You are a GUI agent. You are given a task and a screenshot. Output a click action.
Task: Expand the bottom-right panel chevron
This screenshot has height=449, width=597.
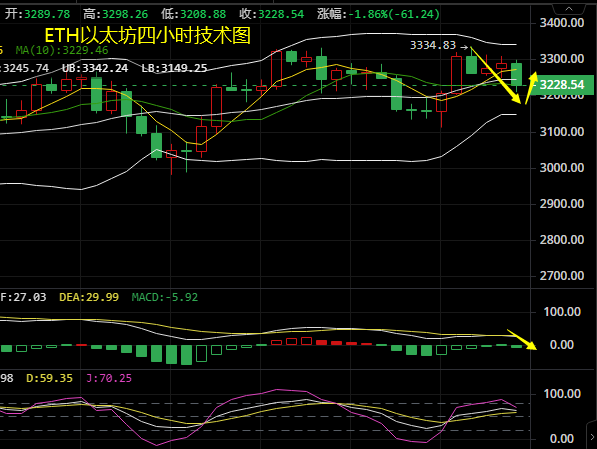tap(592, 436)
